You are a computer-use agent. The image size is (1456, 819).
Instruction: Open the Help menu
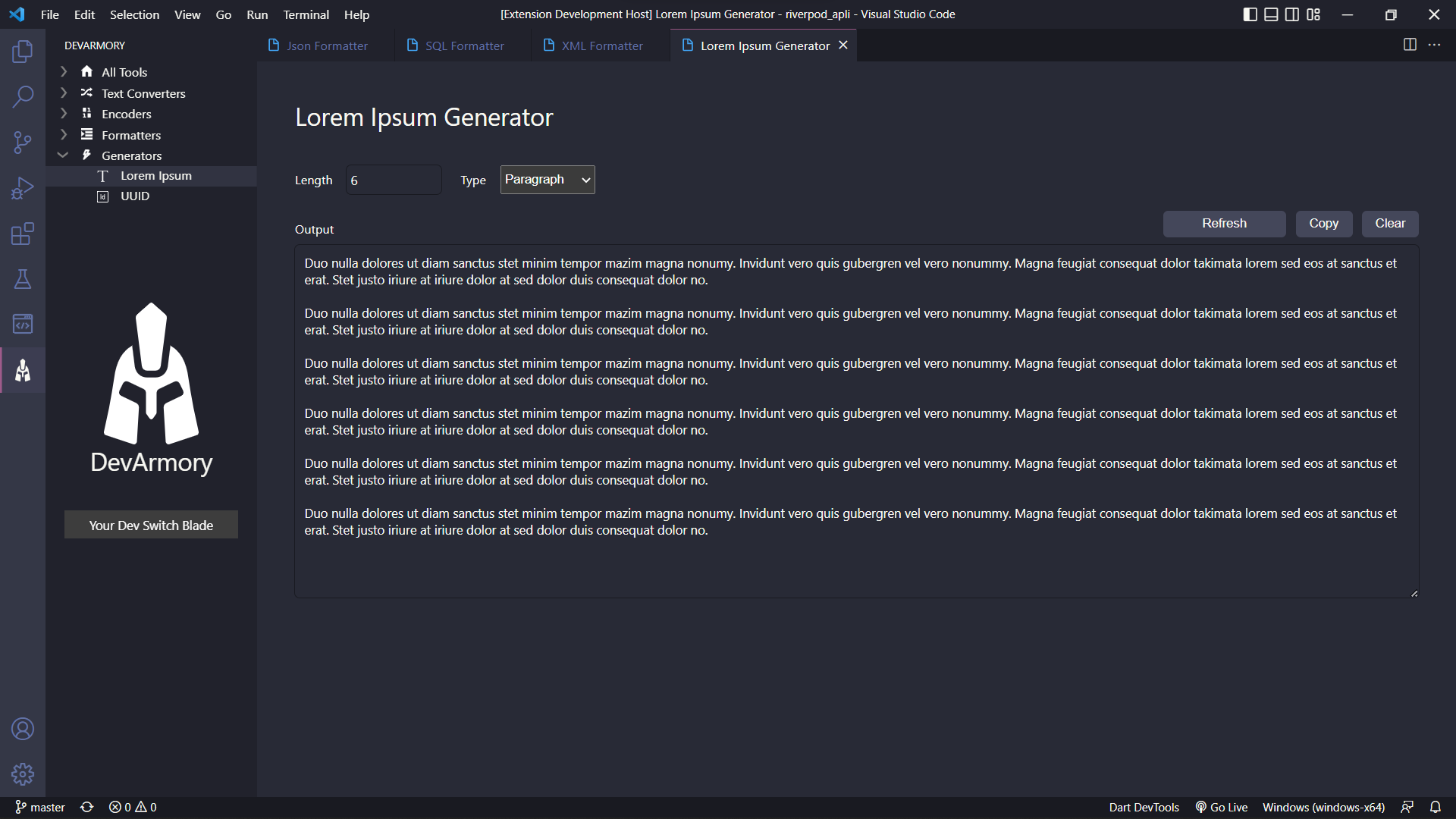point(356,14)
